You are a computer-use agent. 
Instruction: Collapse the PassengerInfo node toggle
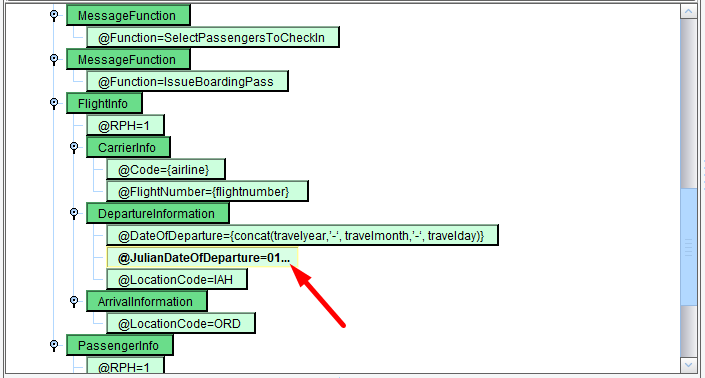click(54, 346)
